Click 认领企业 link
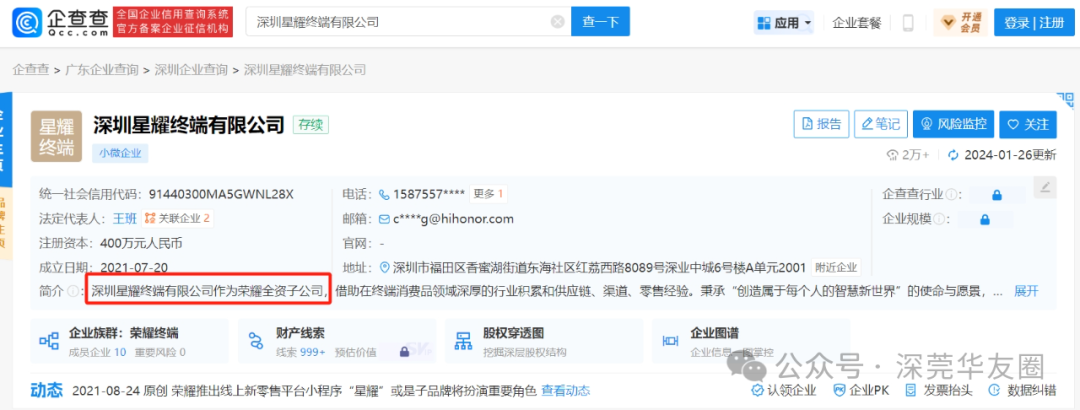This screenshot has width=1080, height=410. pyautogui.click(x=784, y=391)
